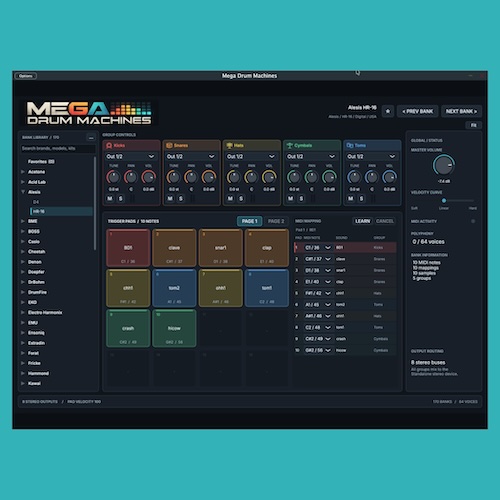Go to the previous bank
The width and height of the screenshot is (500, 500).
pos(418,111)
